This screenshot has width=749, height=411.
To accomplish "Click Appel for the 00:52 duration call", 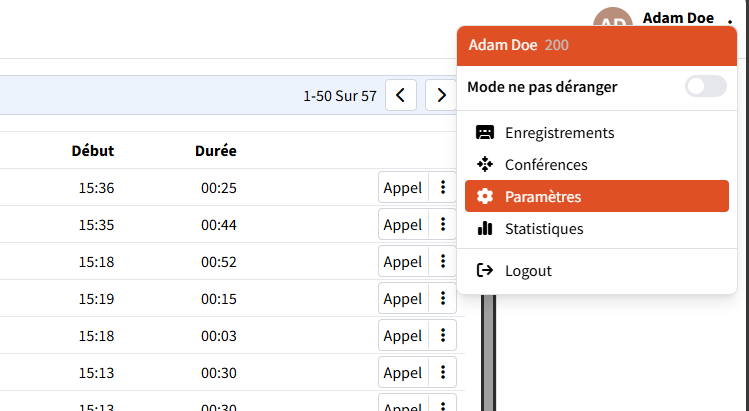I will (403, 262).
